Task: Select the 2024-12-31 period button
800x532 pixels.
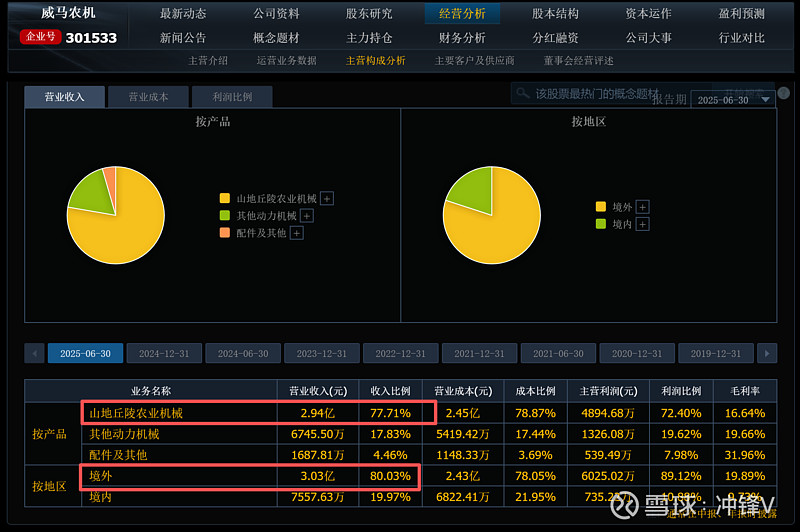Action: coord(164,353)
